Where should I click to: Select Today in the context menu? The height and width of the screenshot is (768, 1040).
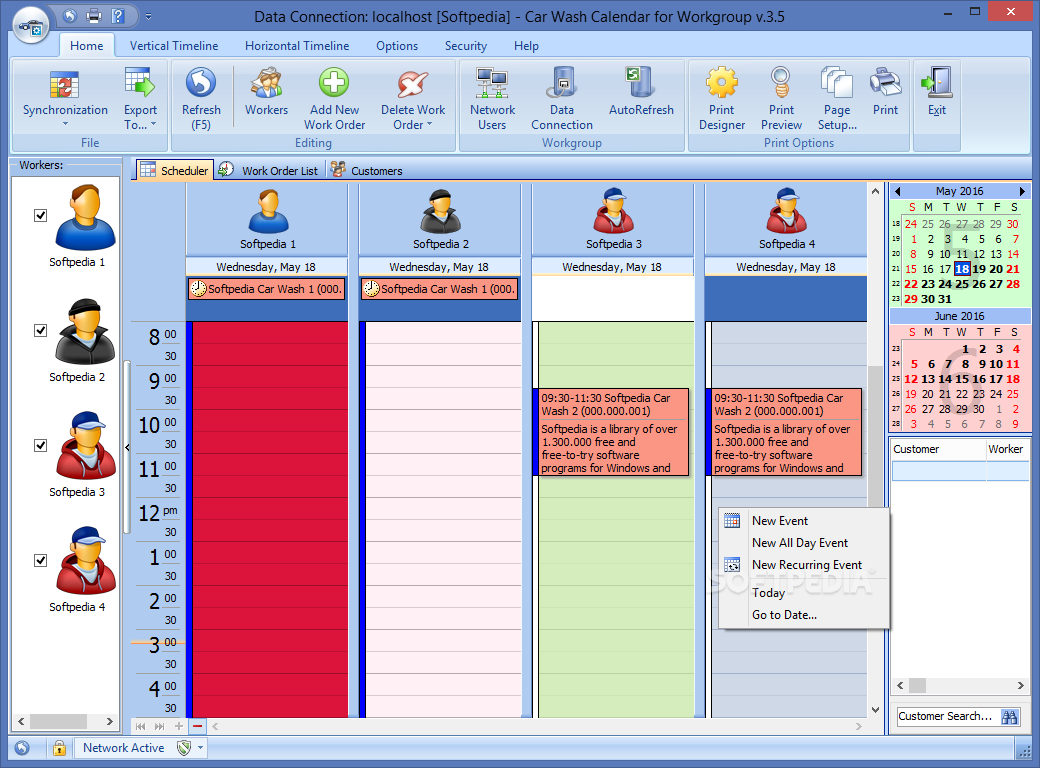(x=804, y=592)
